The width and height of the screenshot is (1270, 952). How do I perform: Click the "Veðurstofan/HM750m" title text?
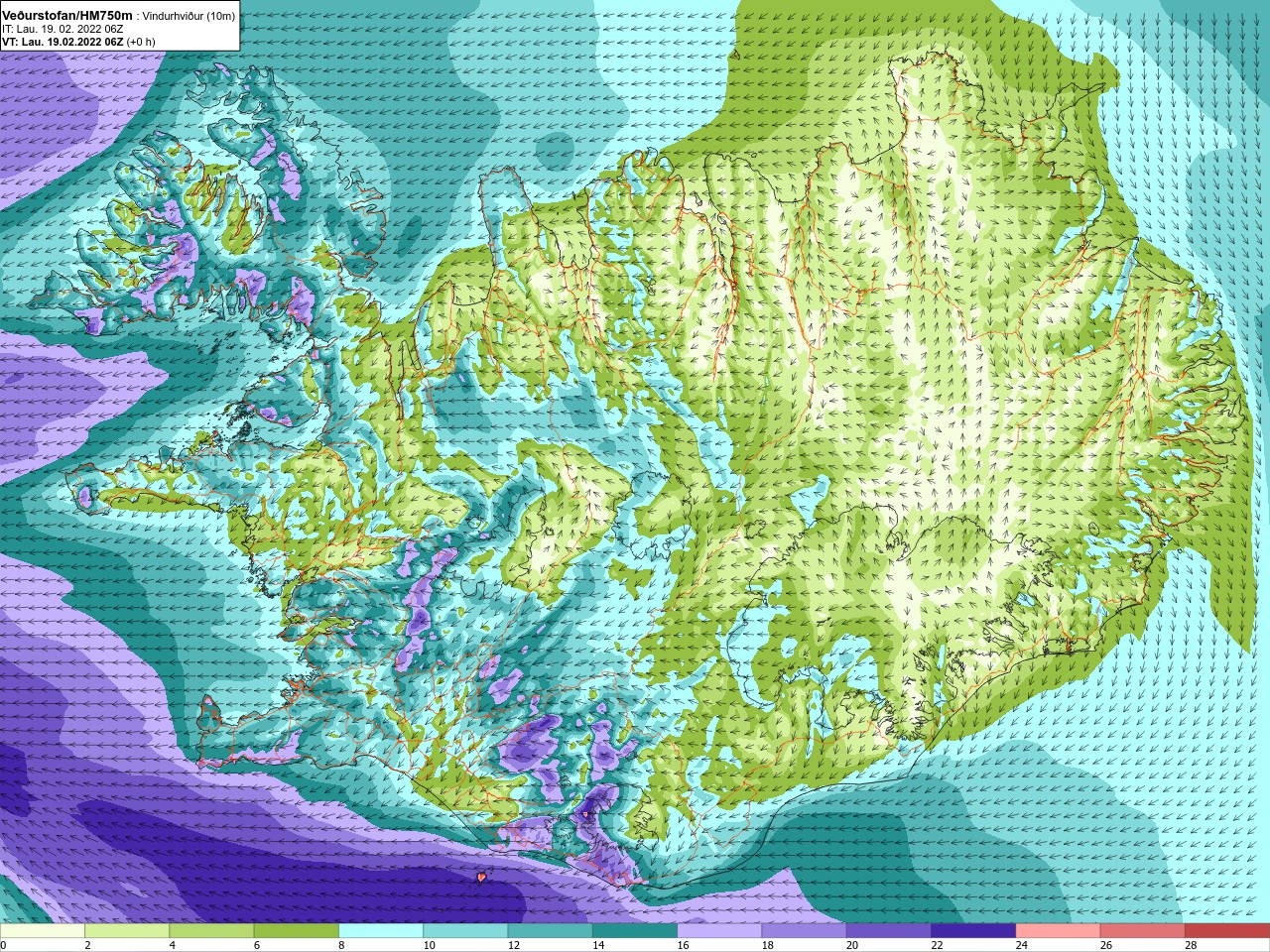(67, 15)
